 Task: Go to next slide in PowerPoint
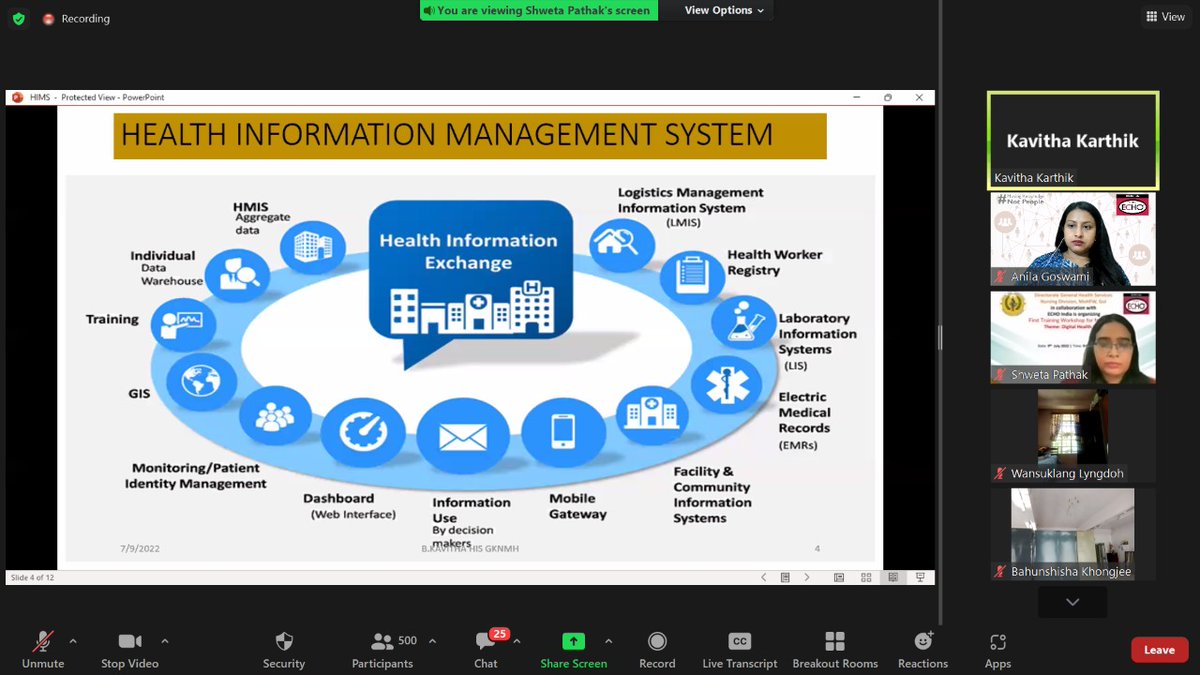[807, 577]
